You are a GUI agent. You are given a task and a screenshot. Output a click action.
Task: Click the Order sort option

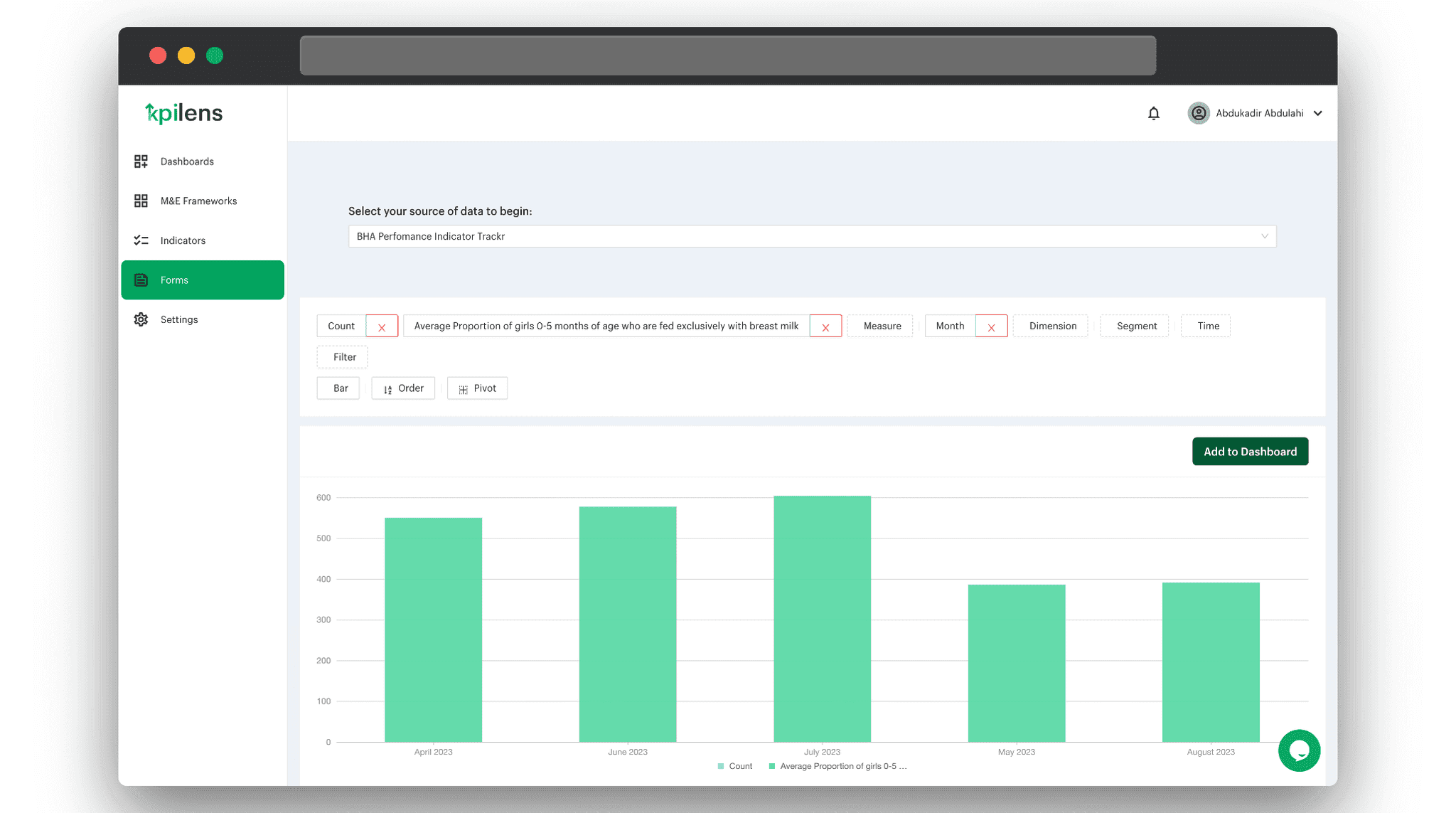point(403,388)
